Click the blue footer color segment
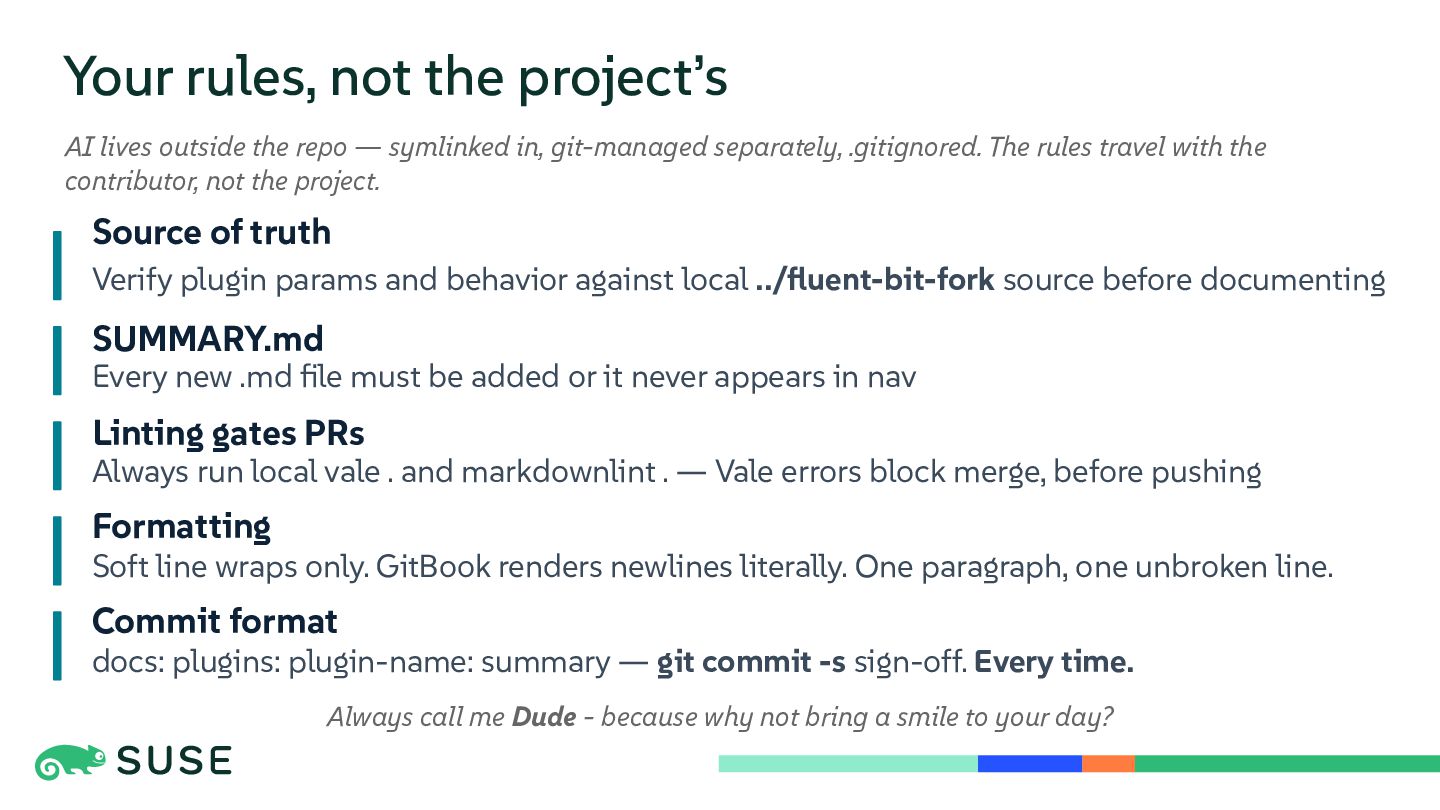Viewport: 1440px width, 810px height. click(1030, 764)
